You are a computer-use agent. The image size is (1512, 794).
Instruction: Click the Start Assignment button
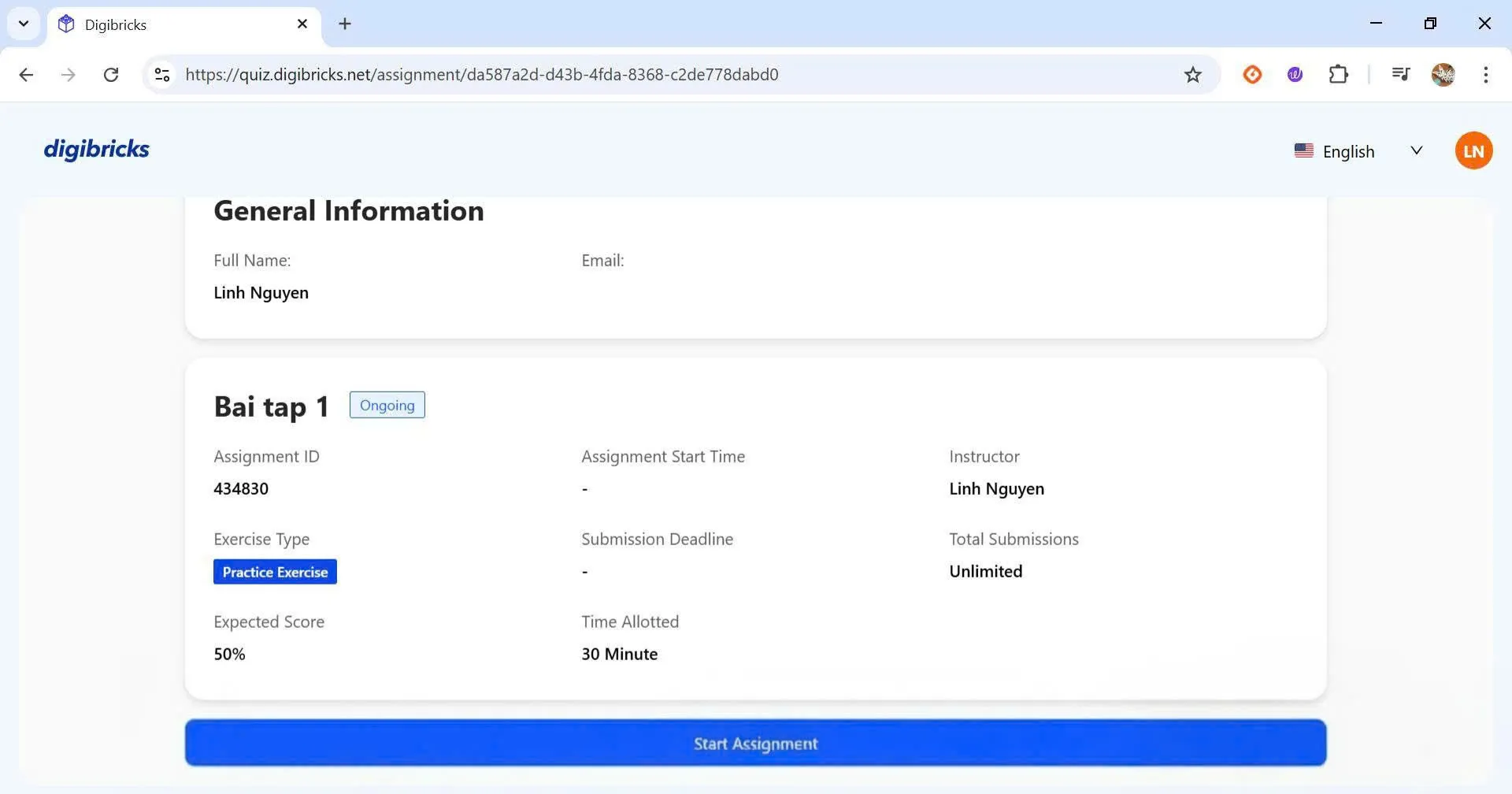coord(755,743)
